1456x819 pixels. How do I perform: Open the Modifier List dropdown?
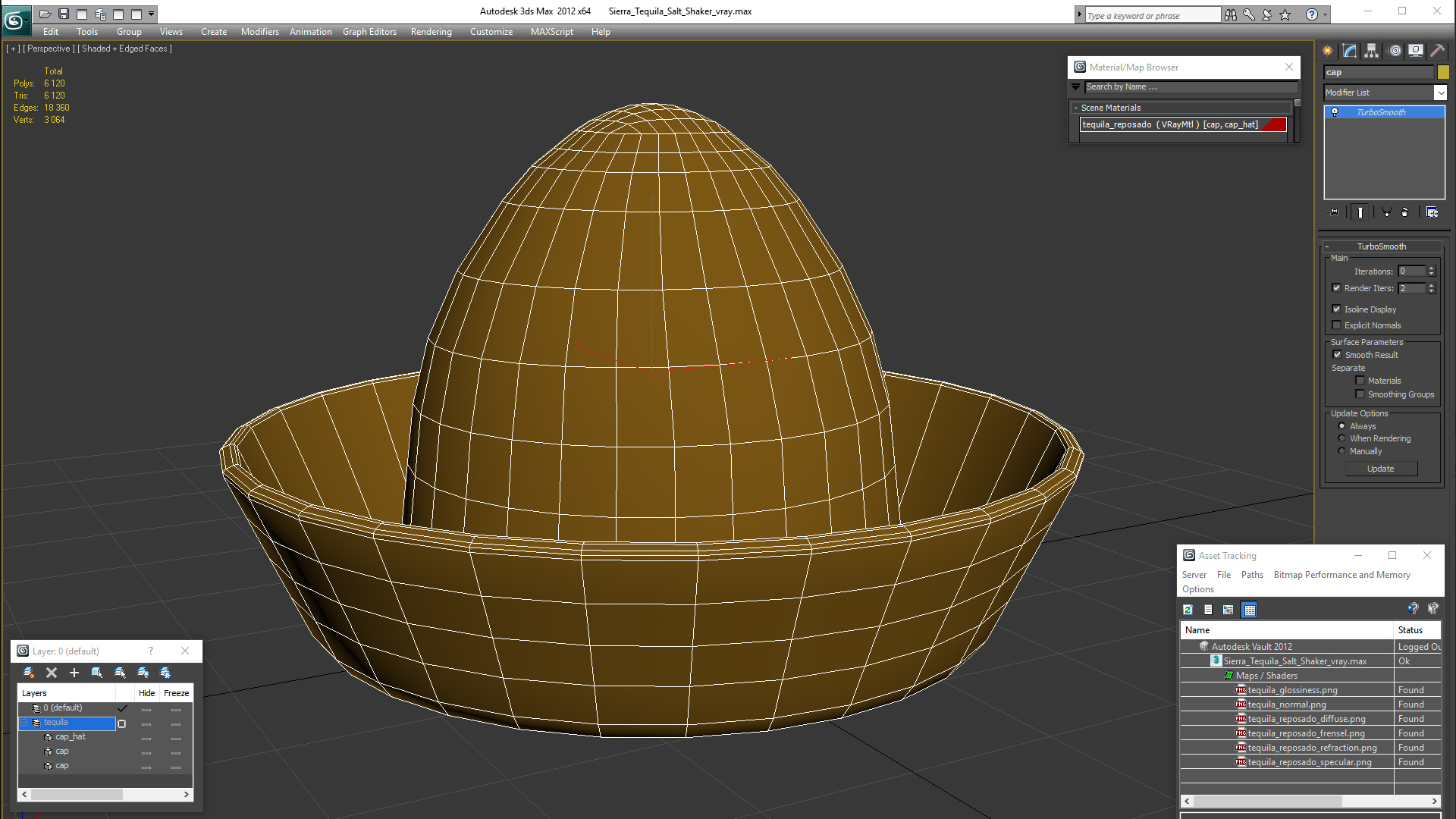click(1440, 93)
